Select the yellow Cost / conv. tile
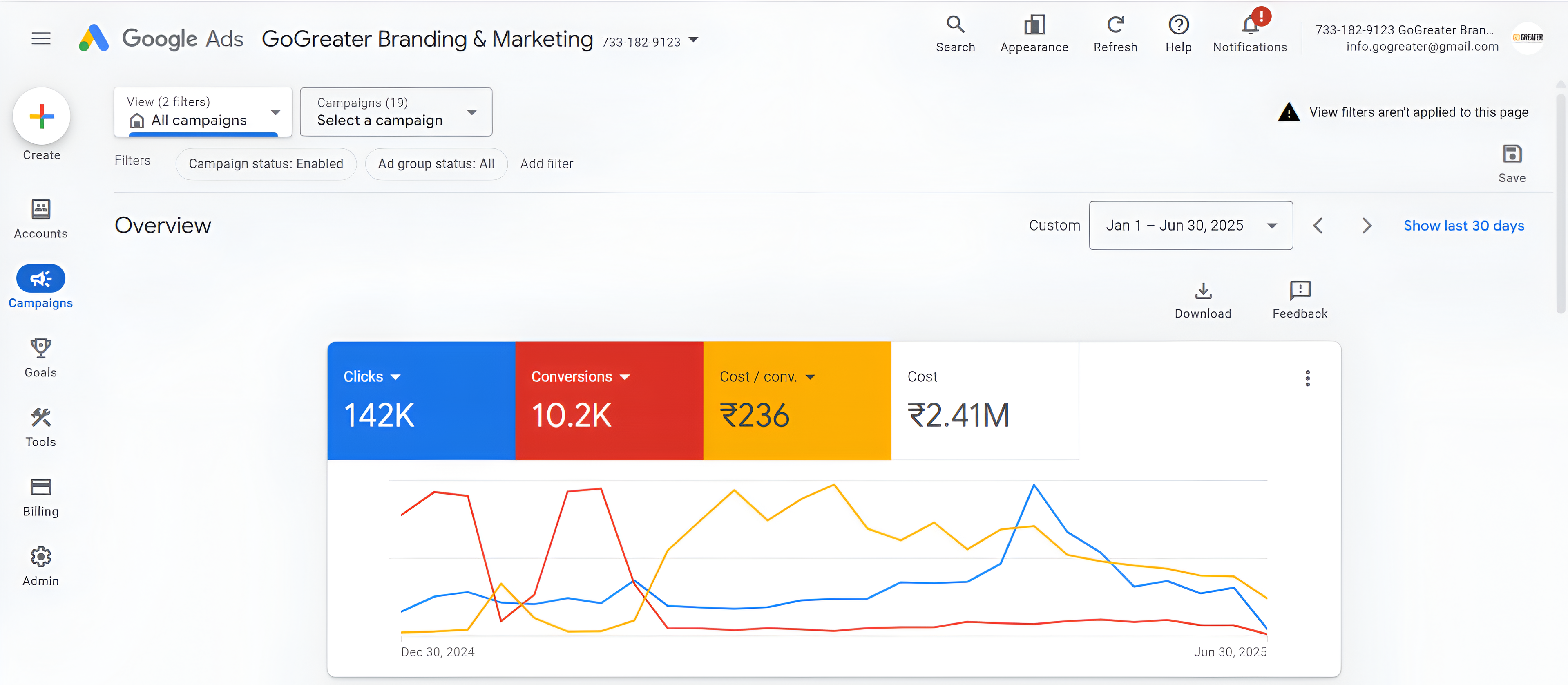The height and width of the screenshot is (685, 1568). pyautogui.click(x=797, y=414)
